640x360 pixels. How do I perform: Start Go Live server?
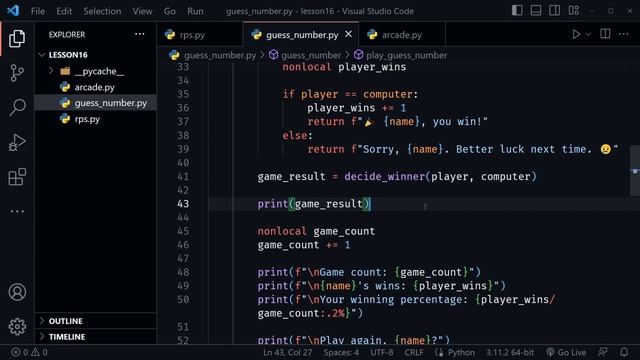click(566, 352)
